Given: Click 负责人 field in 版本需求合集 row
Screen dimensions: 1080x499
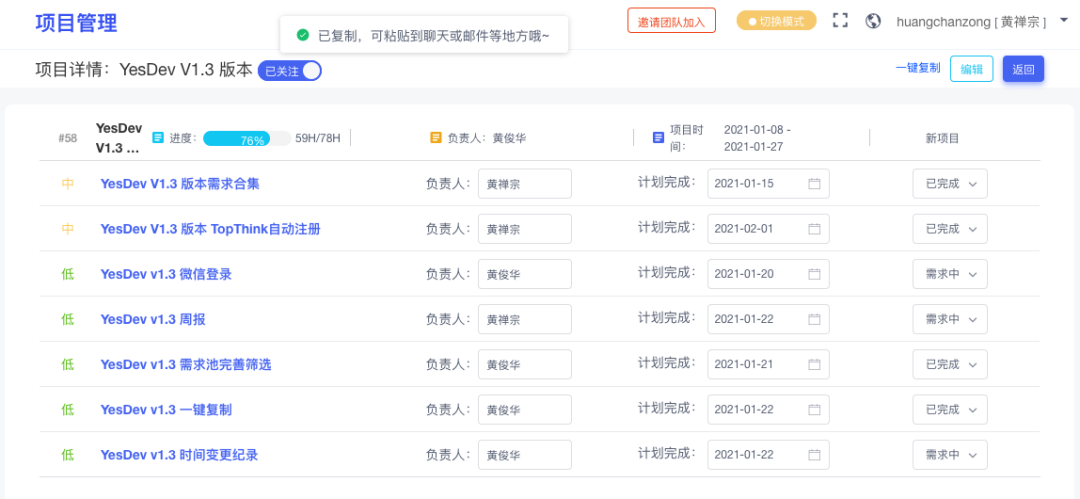Looking at the screenshot, I should click(x=525, y=183).
